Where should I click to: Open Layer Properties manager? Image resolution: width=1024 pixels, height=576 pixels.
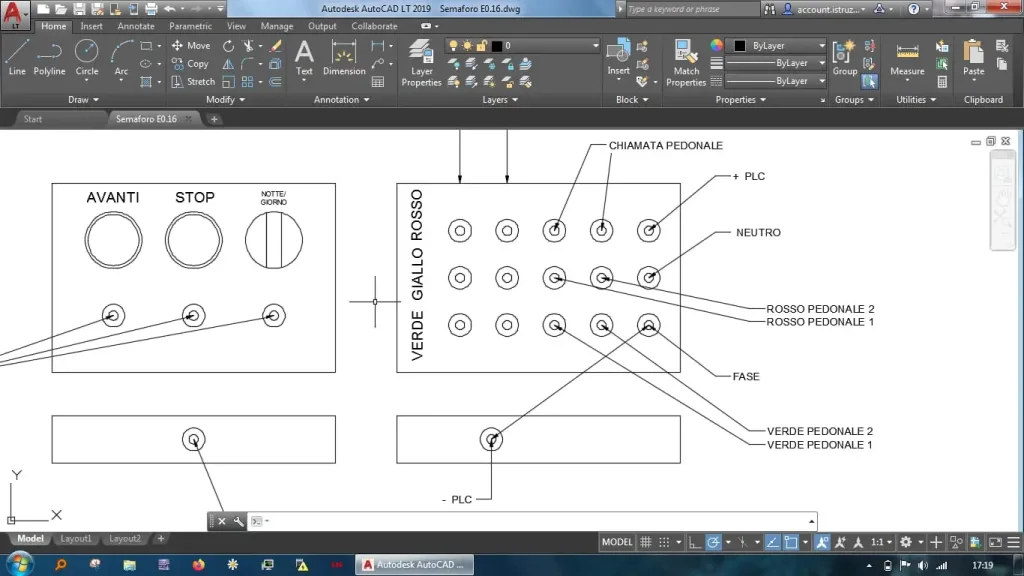[x=421, y=60]
